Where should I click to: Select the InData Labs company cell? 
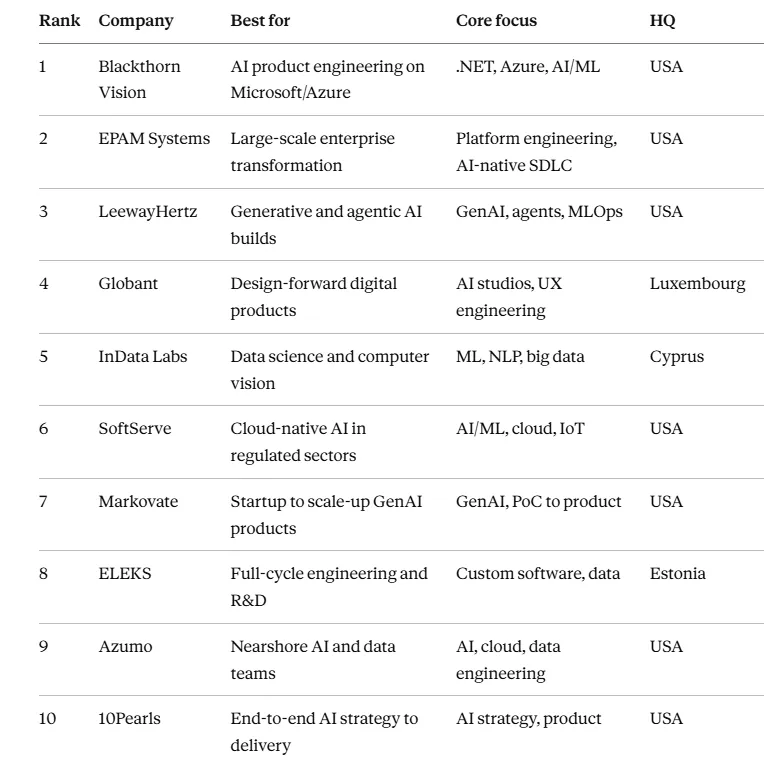[x=143, y=356]
